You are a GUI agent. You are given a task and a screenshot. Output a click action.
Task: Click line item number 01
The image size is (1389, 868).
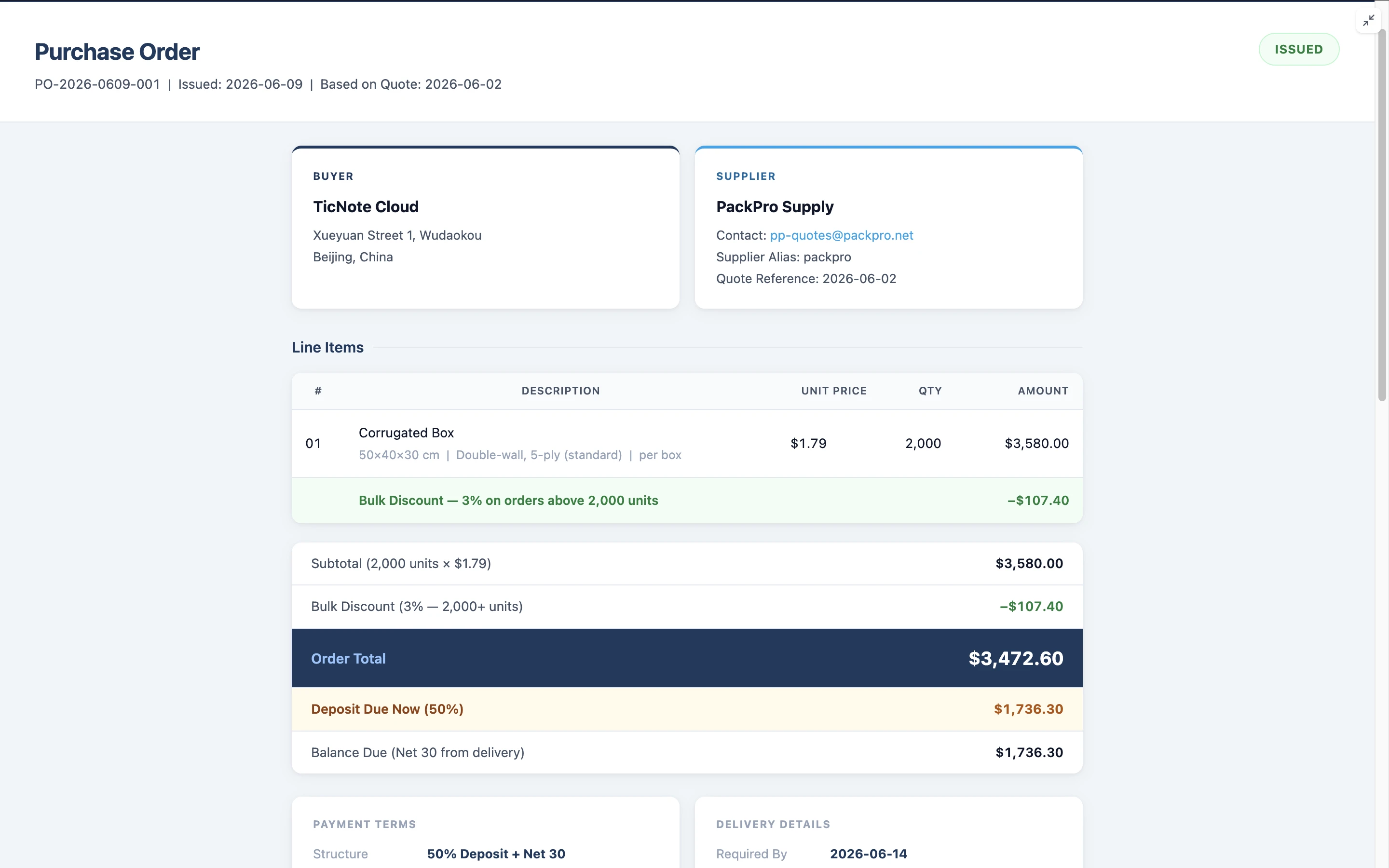click(x=313, y=443)
